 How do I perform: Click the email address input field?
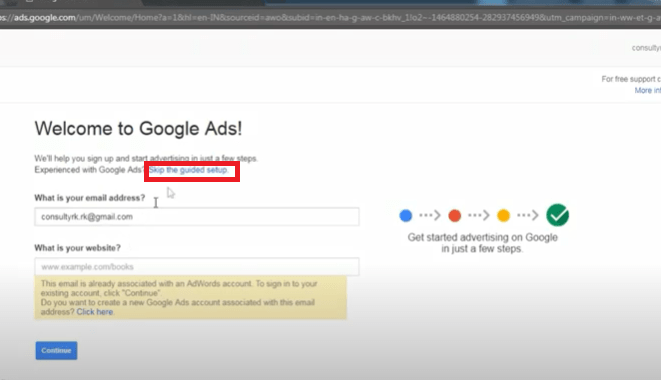[x=197, y=217]
